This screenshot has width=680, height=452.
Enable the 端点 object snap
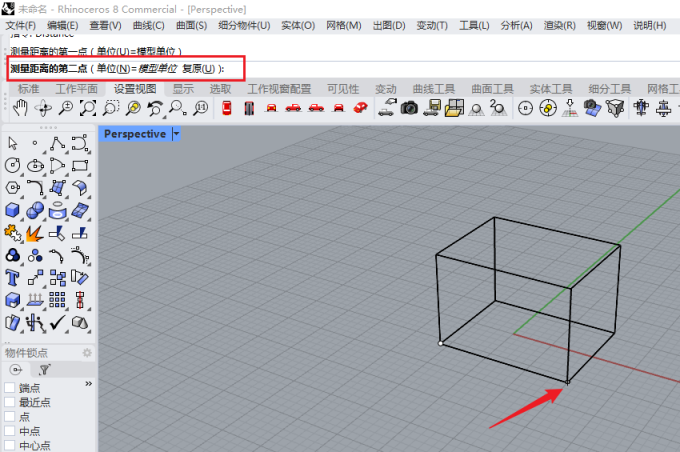pyautogui.click(x=10, y=388)
